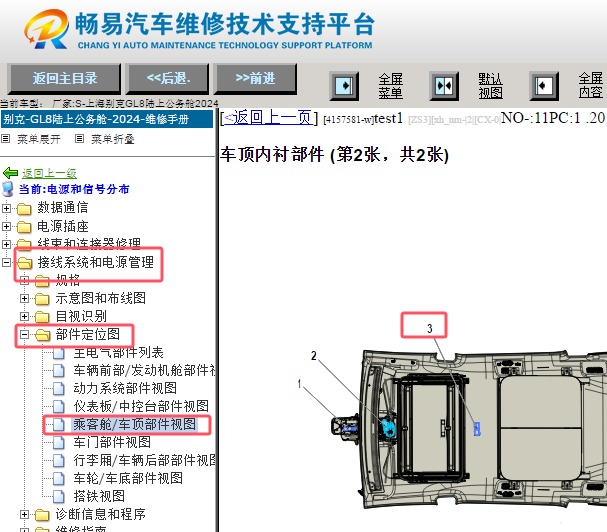Image resolution: width=607 pixels, height=532 pixels.
Task: Click the green back arrow icon
Action: [10, 173]
